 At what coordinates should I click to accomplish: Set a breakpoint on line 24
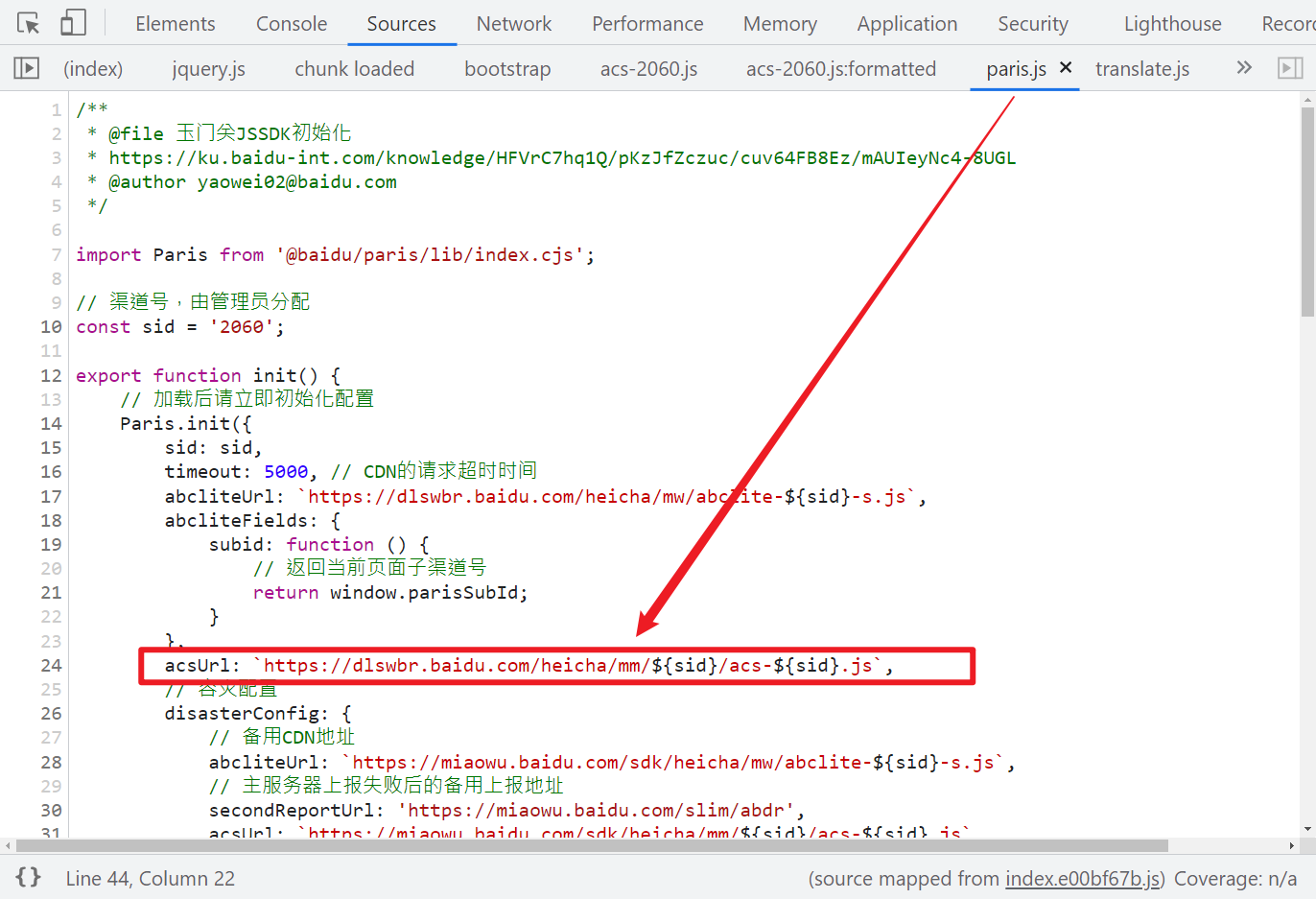pyautogui.click(x=51, y=665)
